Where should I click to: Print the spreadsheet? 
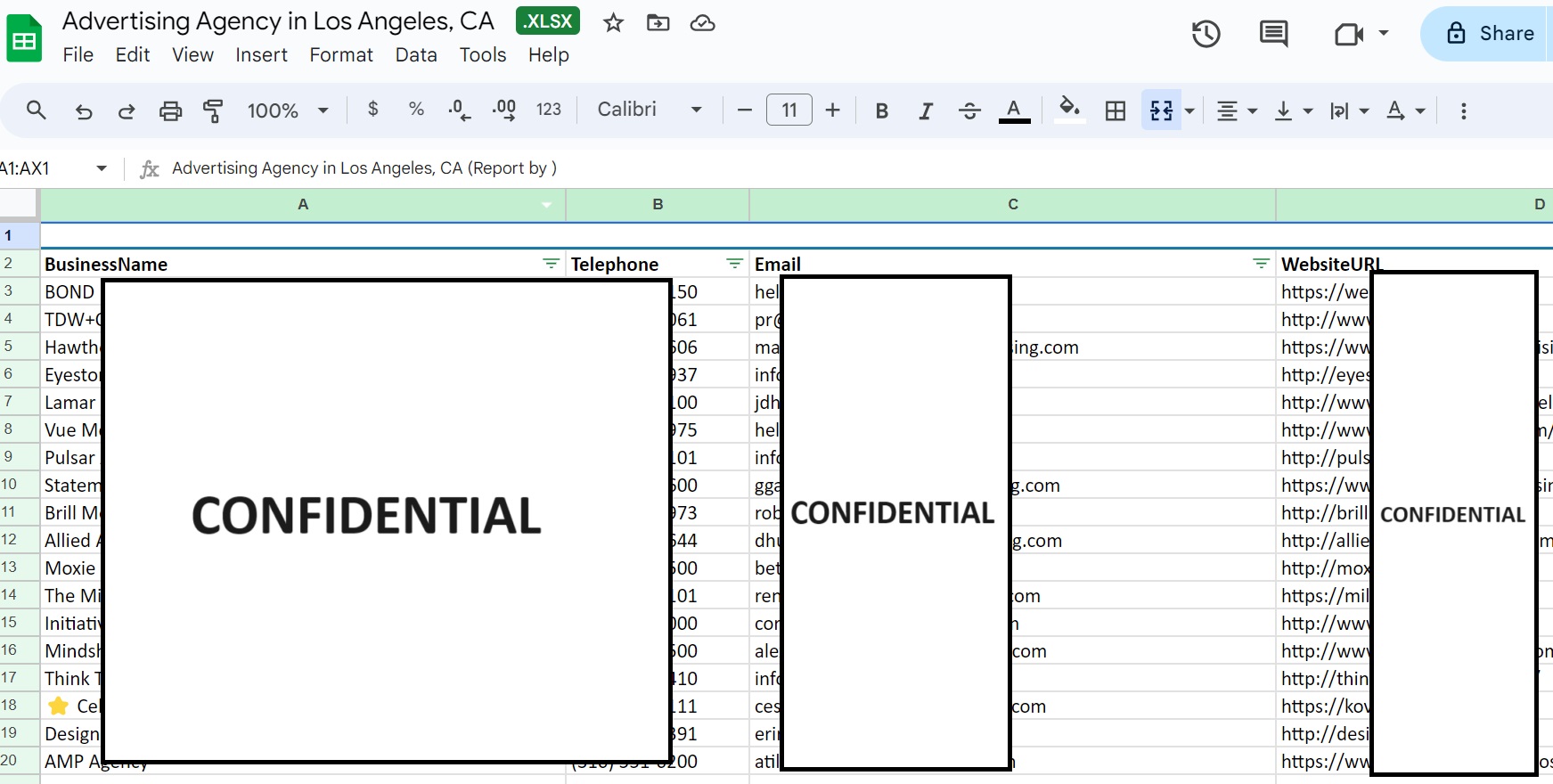click(170, 110)
